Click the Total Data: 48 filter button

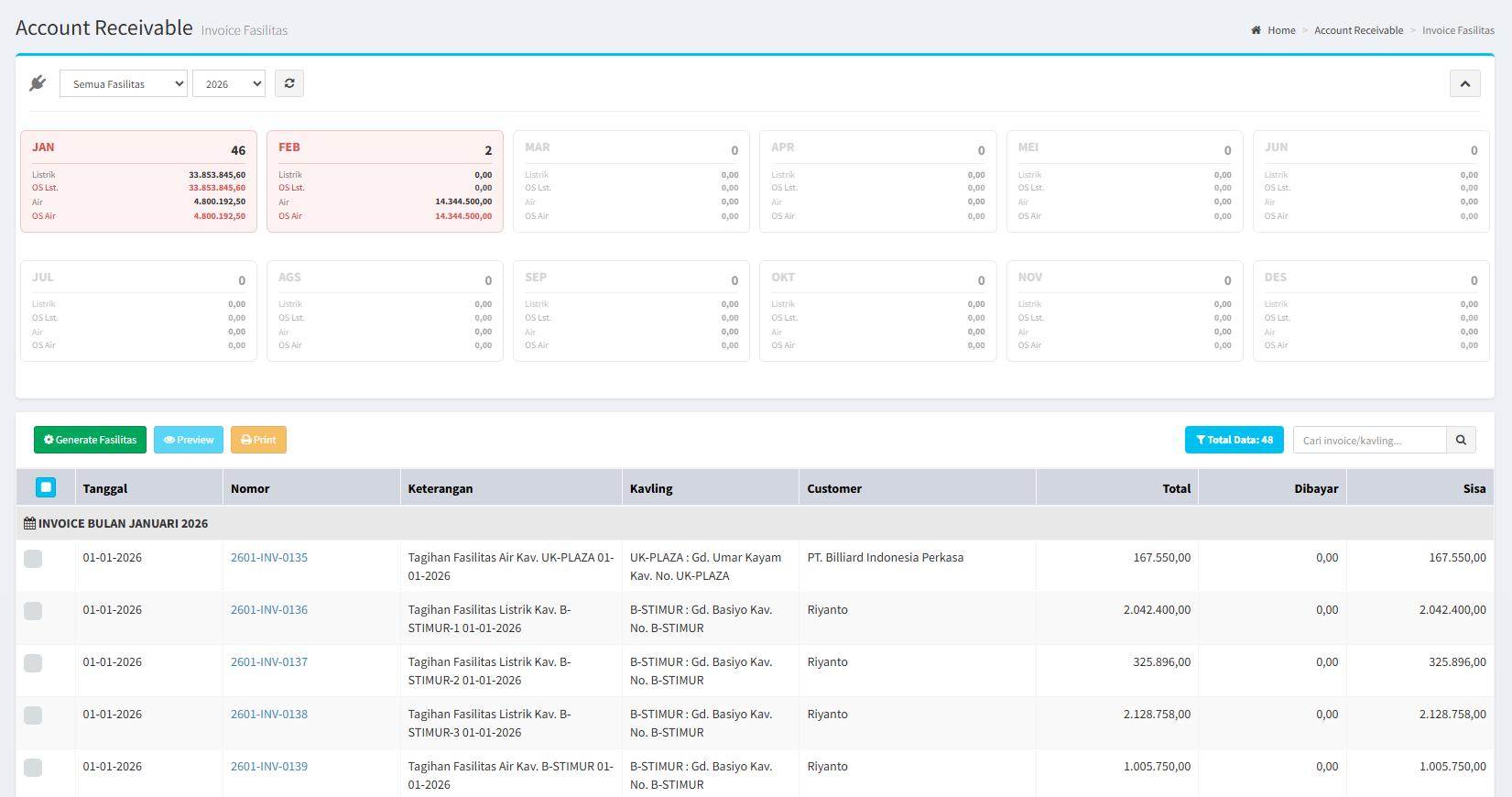coord(1234,440)
